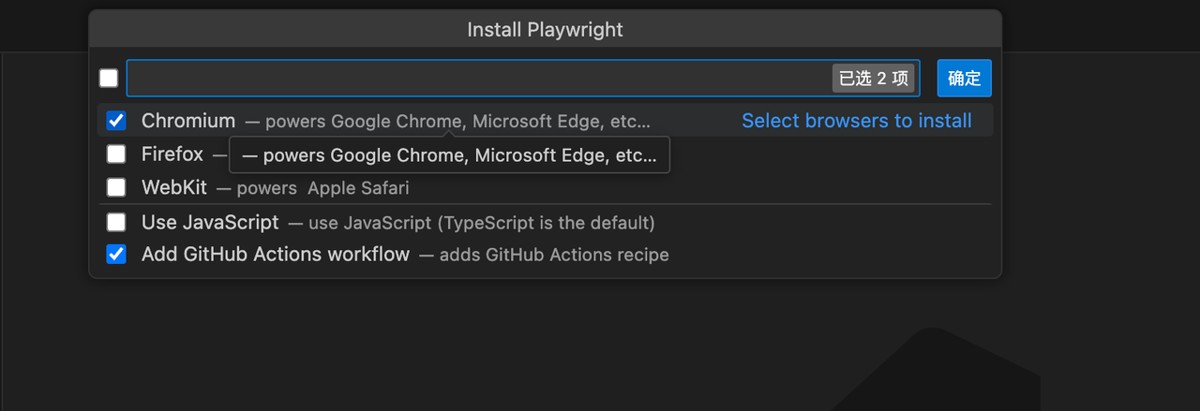Click the Select browsers to install label
This screenshot has width=1200, height=411.
(856, 121)
